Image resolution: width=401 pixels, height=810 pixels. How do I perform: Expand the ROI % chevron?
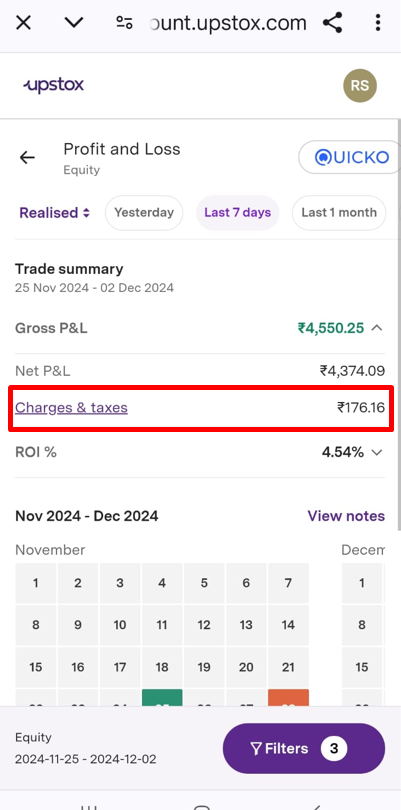[x=377, y=453]
